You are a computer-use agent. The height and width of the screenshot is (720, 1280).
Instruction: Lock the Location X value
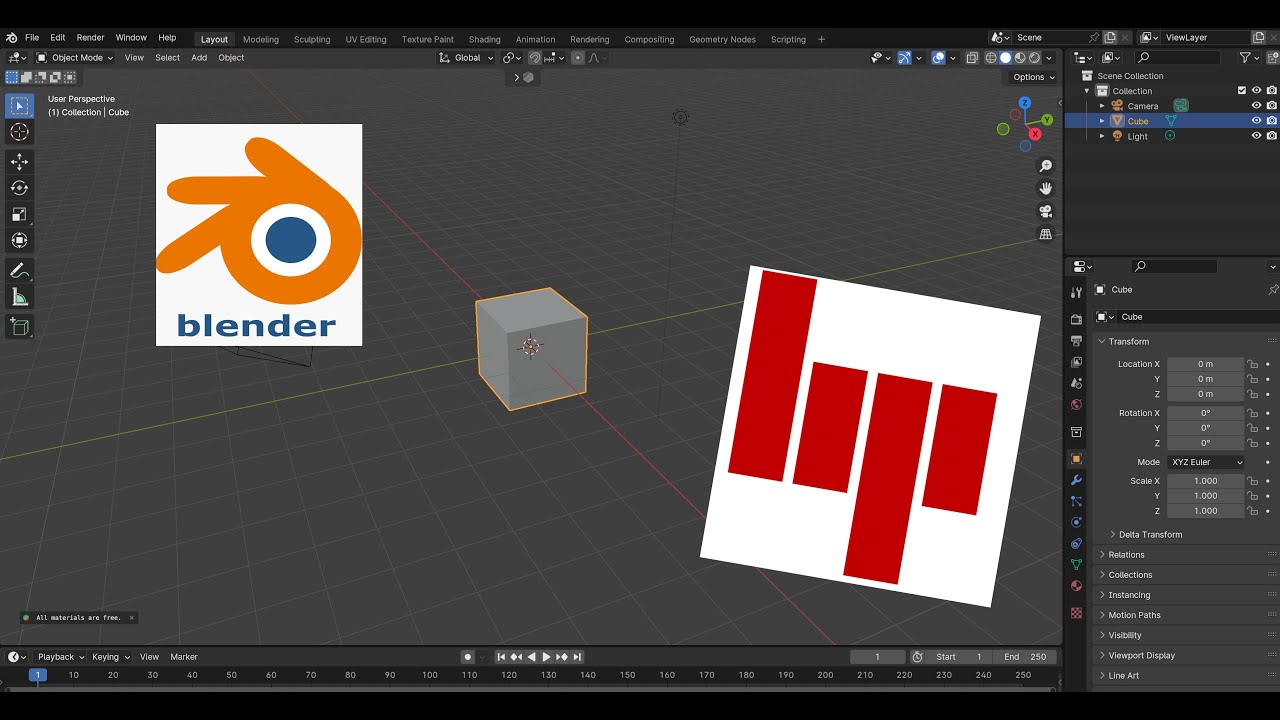tap(1252, 364)
